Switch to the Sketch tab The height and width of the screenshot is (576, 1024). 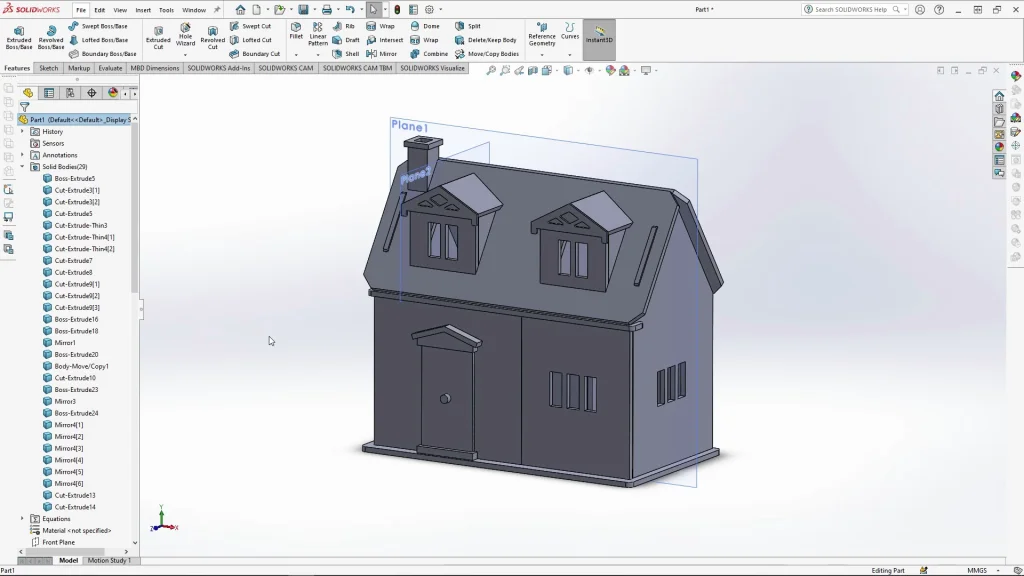coord(48,68)
